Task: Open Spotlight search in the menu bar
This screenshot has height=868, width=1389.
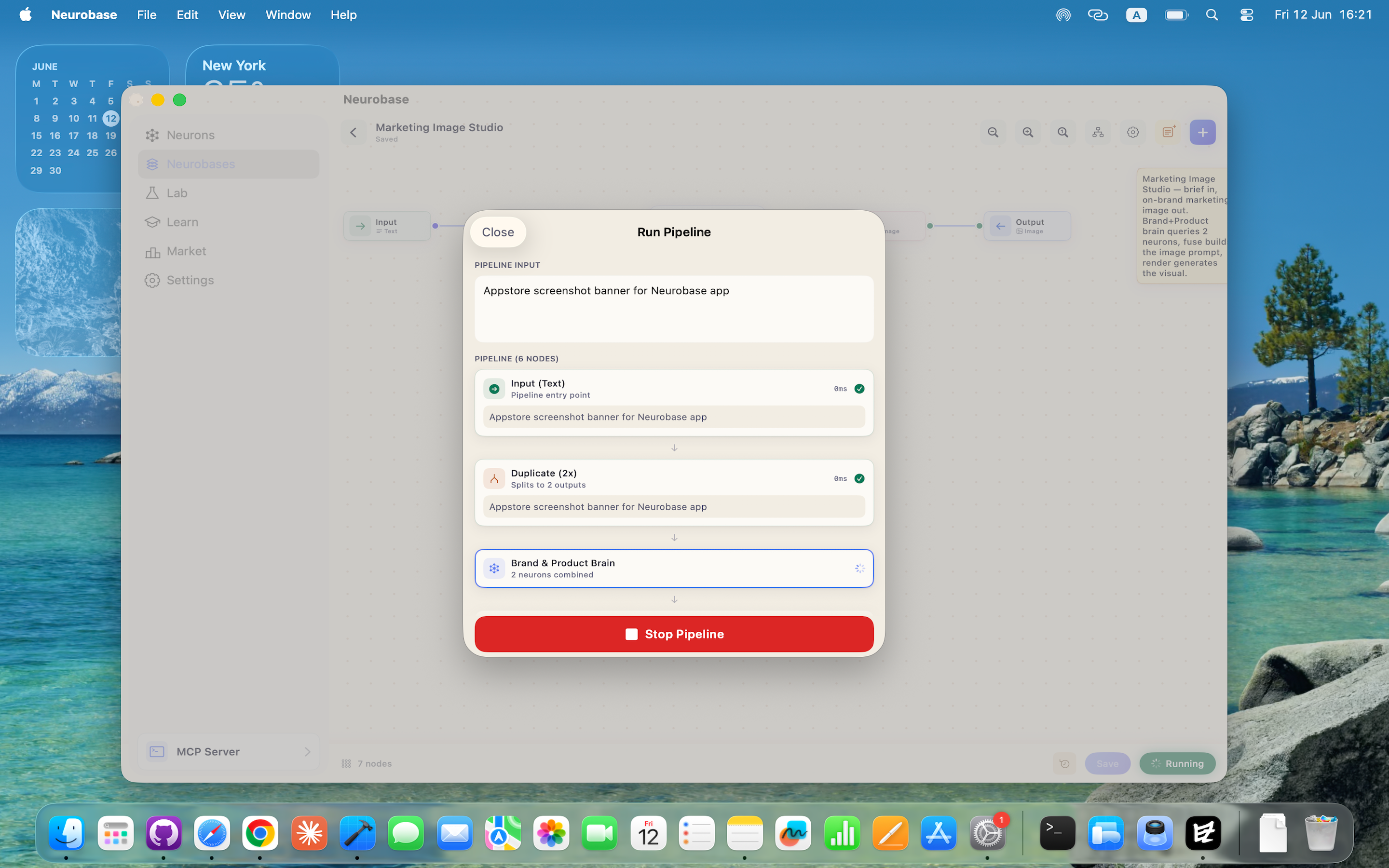Action: click(x=1212, y=15)
